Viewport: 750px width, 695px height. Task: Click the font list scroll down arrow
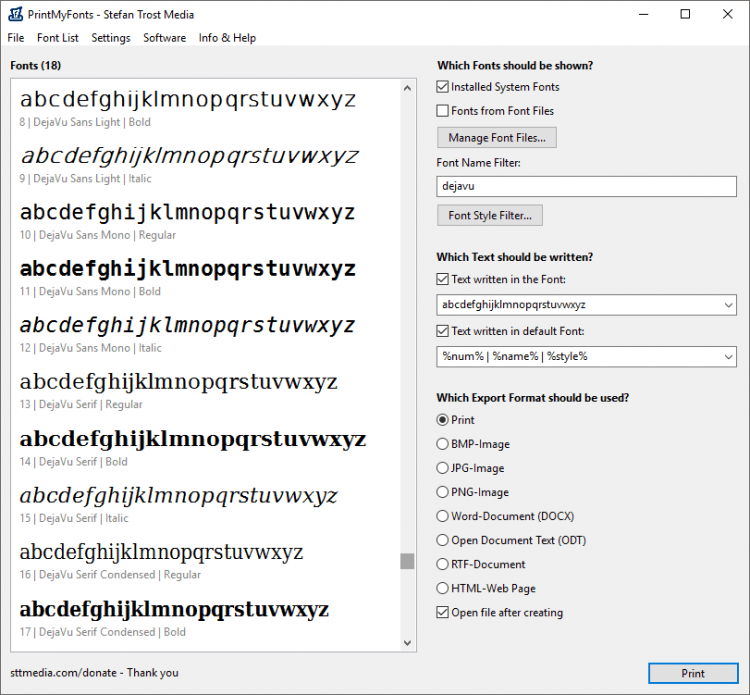click(x=407, y=643)
